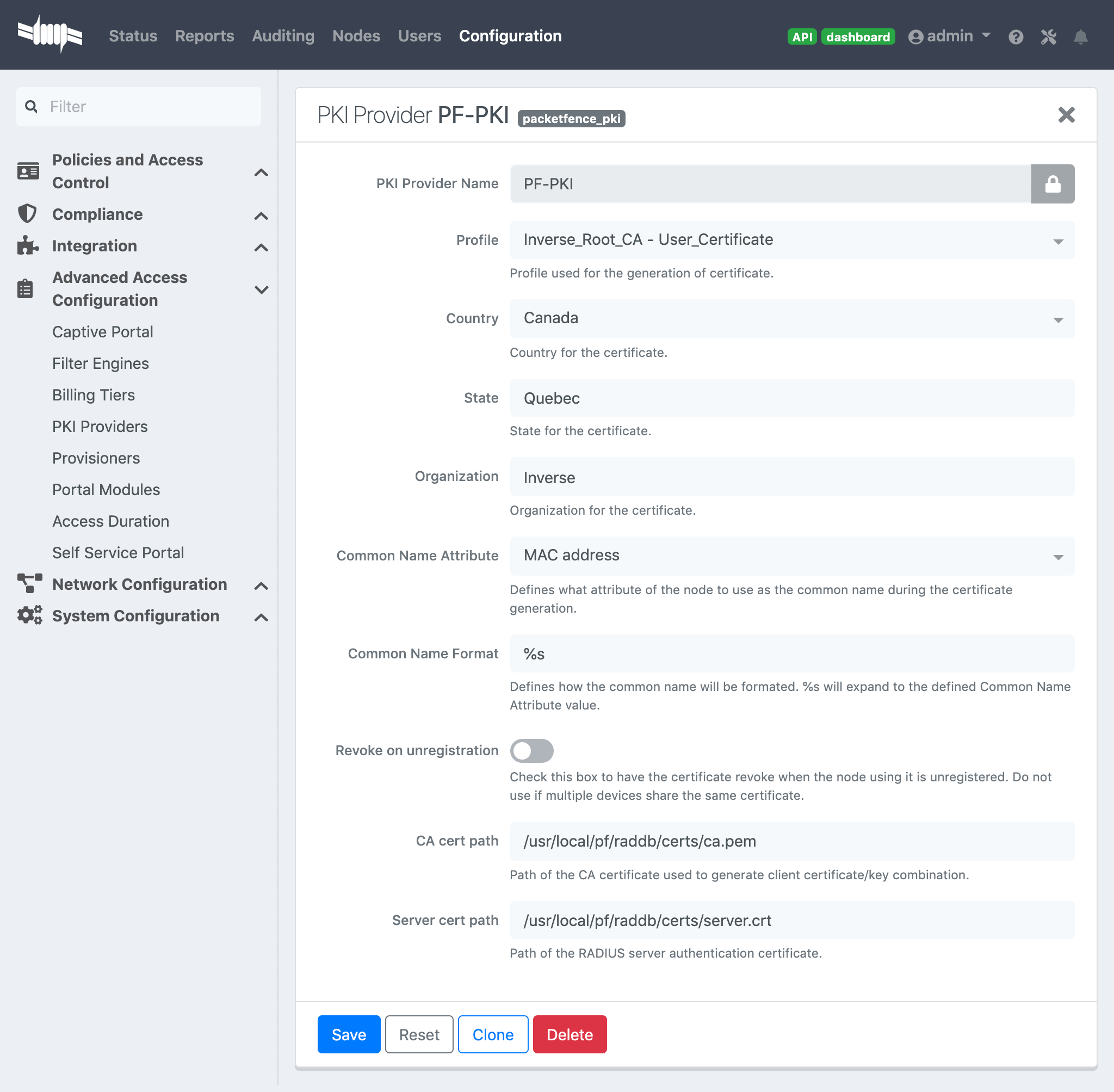
Task: Open the Profile dropdown
Action: [x=791, y=240]
